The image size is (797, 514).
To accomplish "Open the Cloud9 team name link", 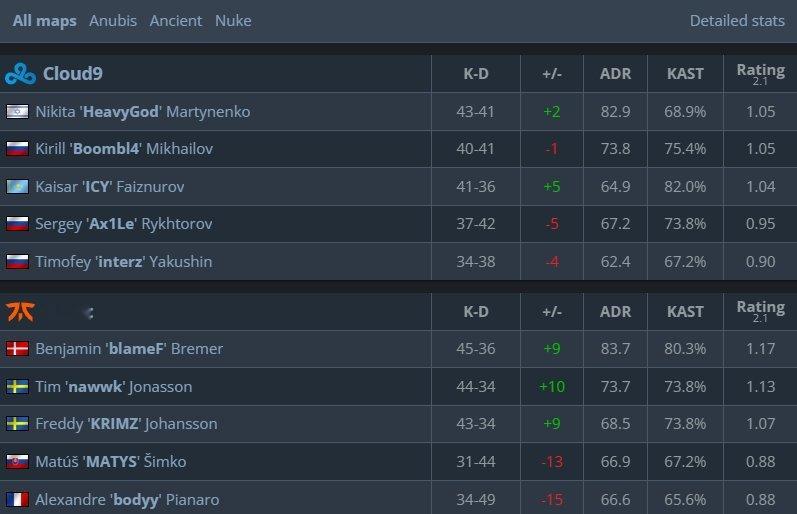I will [x=73, y=74].
